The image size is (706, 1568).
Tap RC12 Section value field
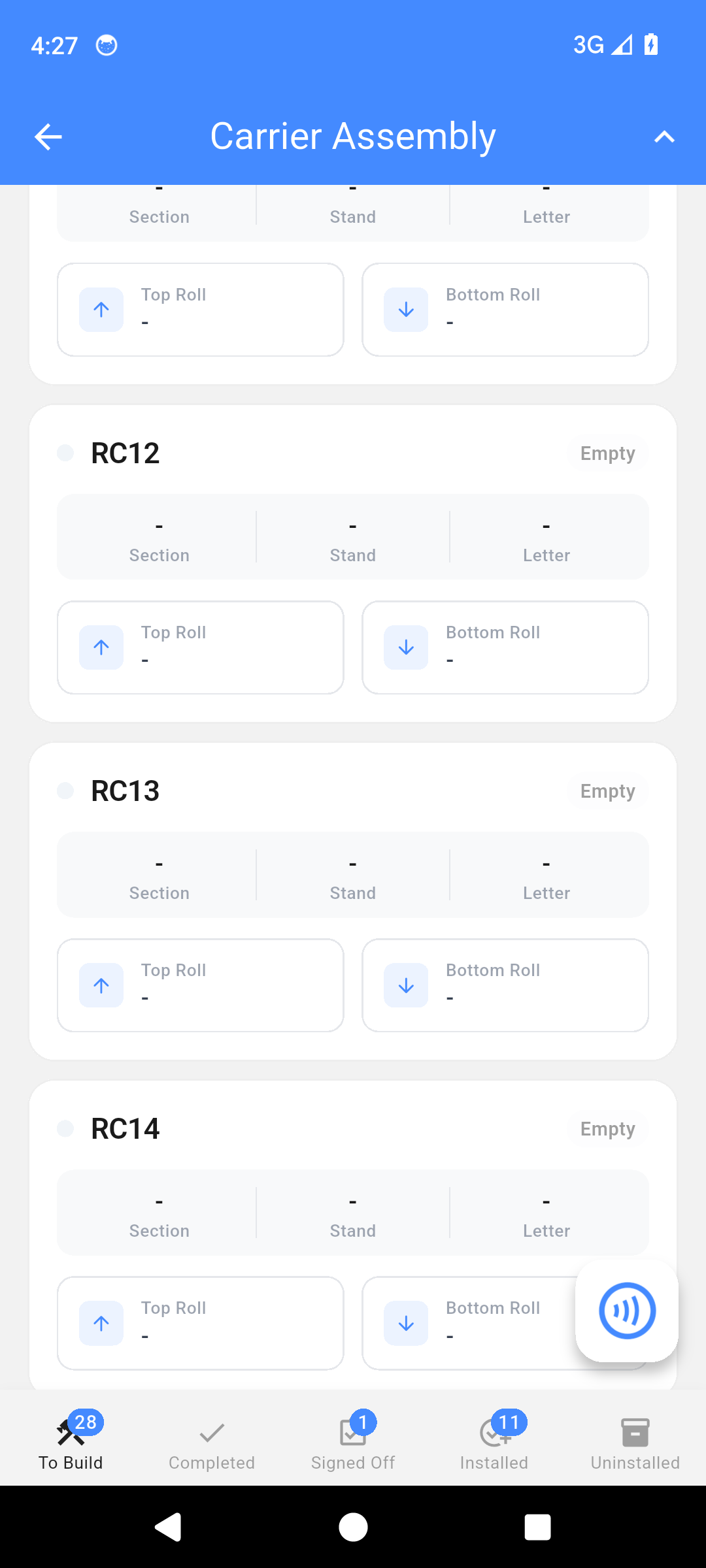(159, 537)
